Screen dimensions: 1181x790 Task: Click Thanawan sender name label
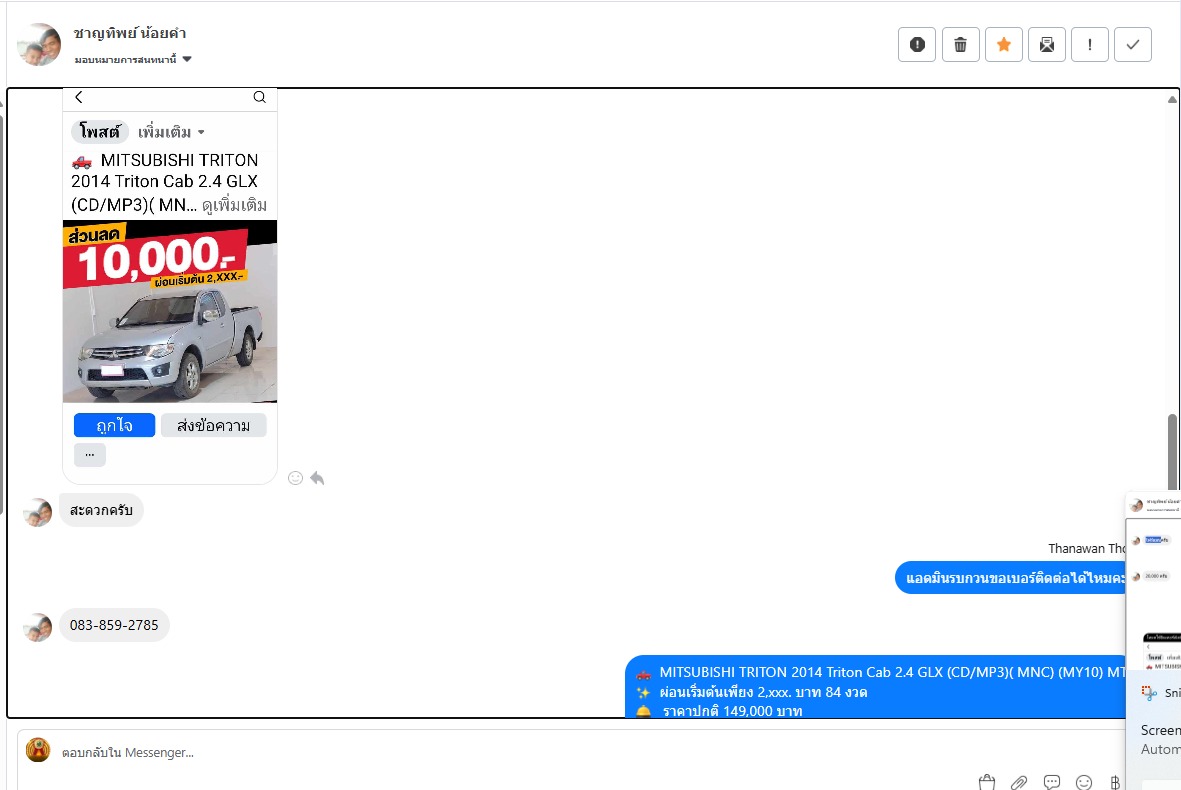(x=1087, y=548)
